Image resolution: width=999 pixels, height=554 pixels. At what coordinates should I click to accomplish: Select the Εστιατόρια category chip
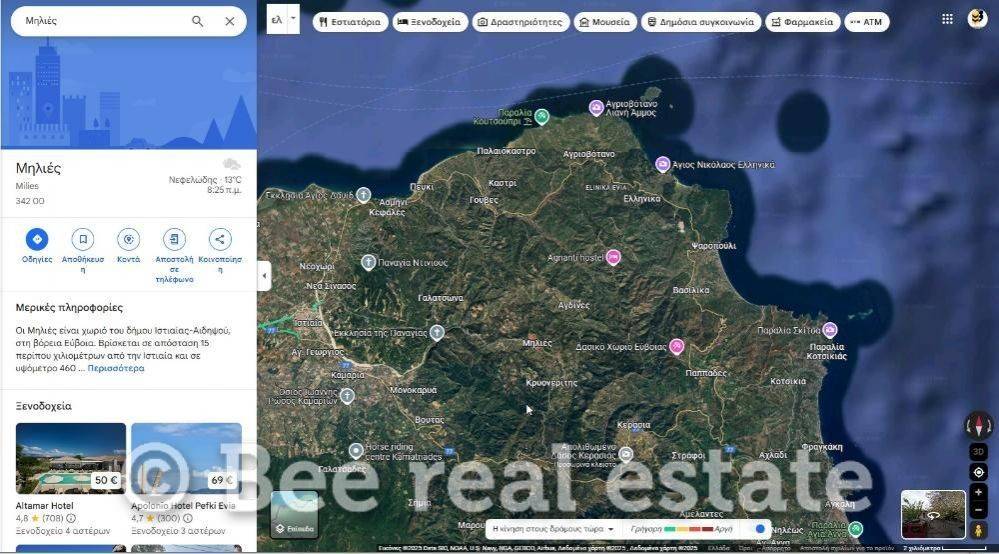click(x=350, y=22)
